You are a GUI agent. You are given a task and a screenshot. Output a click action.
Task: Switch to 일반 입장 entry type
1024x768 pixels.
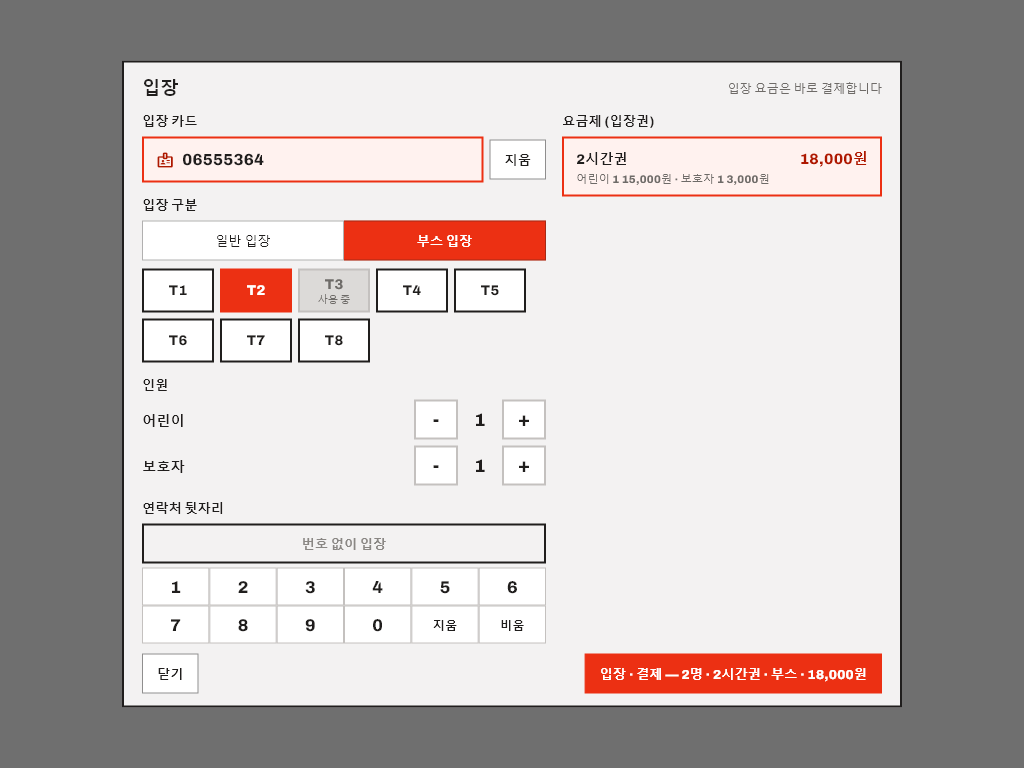coord(243,240)
